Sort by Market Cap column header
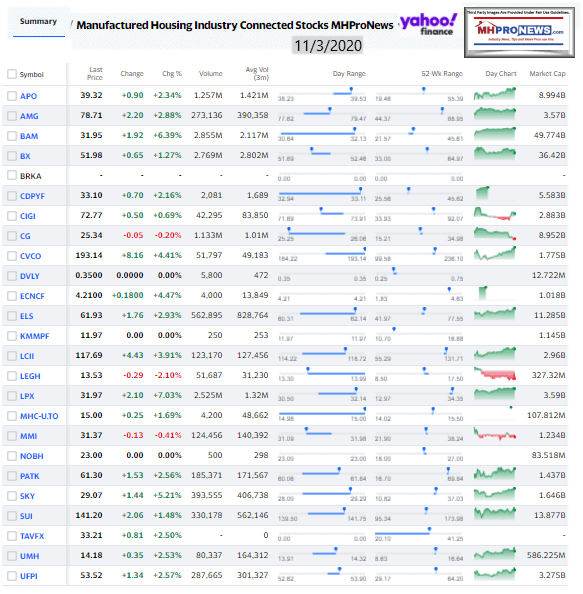Viewport: 583px width, 594px height. pyautogui.click(x=547, y=73)
